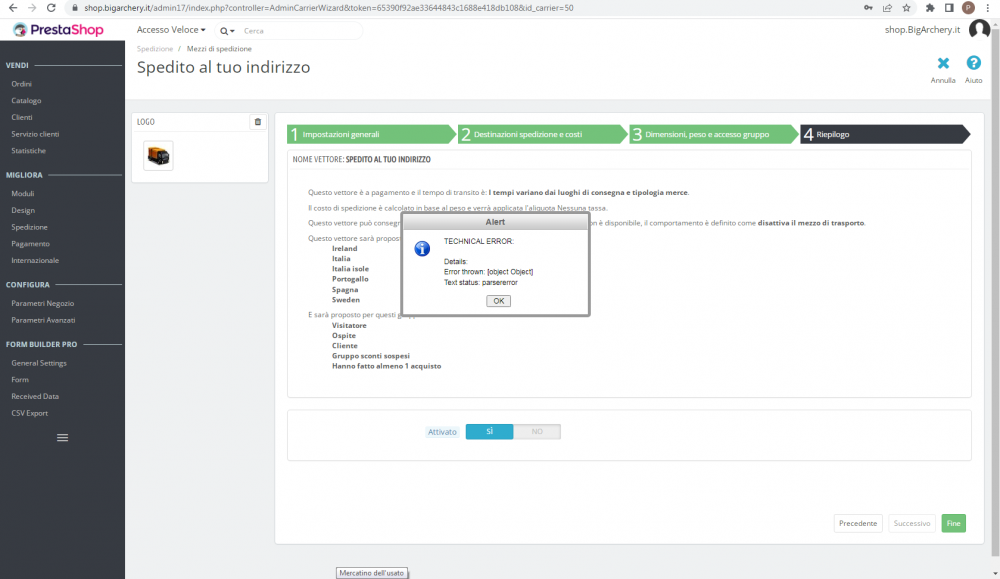This screenshot has height=579, width=1000.
Task: Go to step 3 Dimensioni, peso e accesso gruppo
Action: [x=713, y=135]
